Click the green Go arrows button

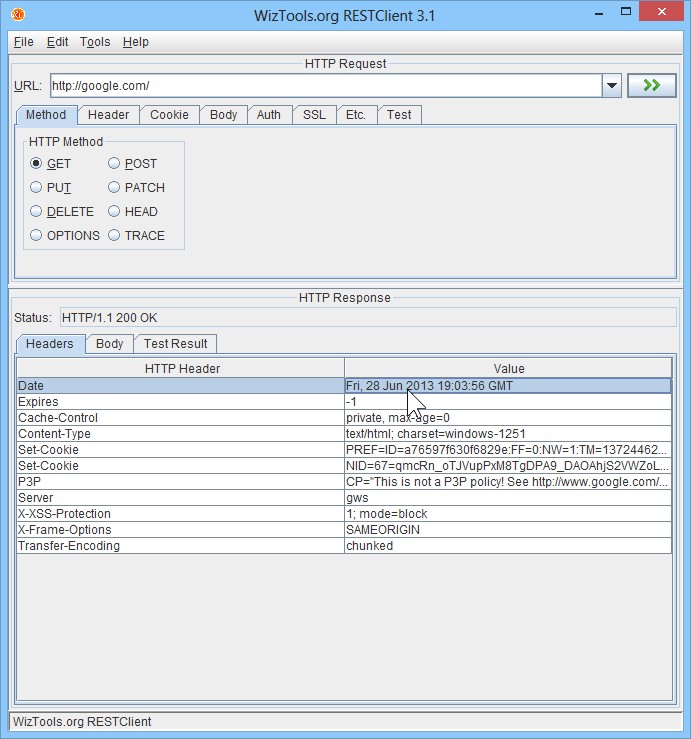click(x=652, y=86)
